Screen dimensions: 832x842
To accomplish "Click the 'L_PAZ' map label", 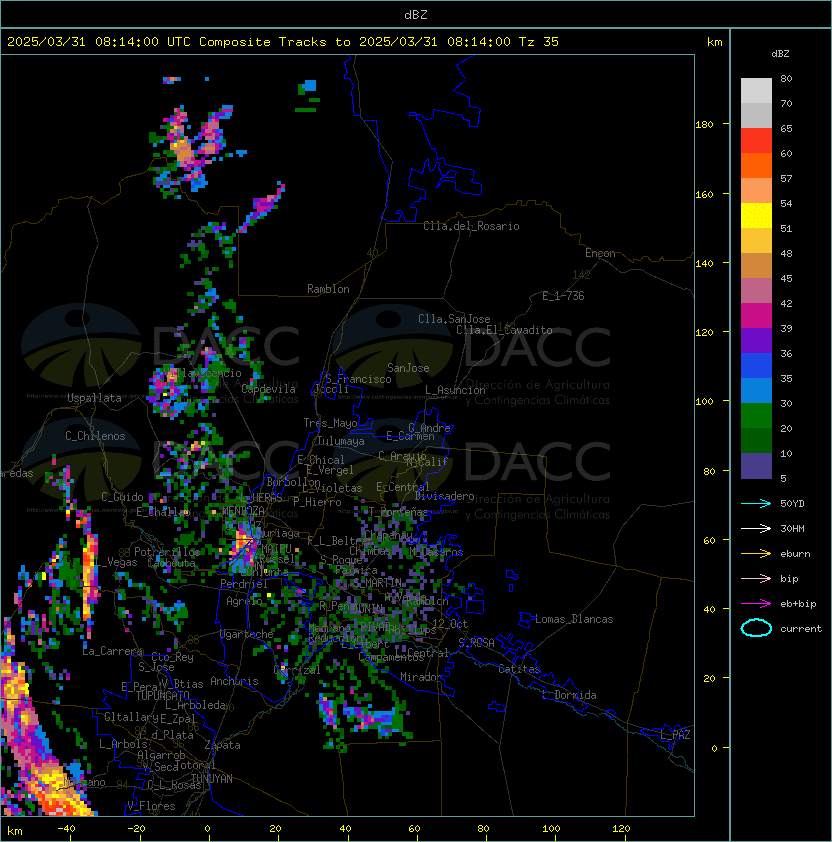I will [675, 735].
